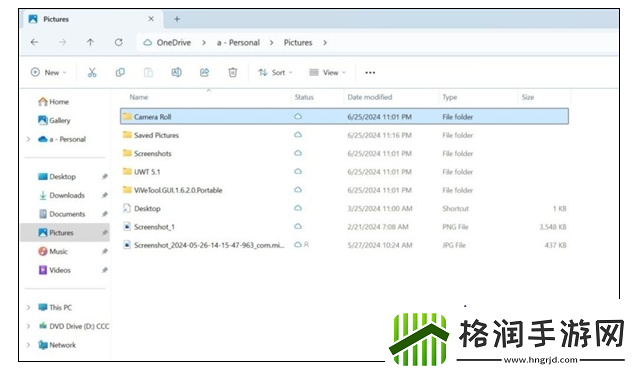Screen dimensions: 635x371
Task: Click Videos in navigation pane
Action: coord(55,270)
